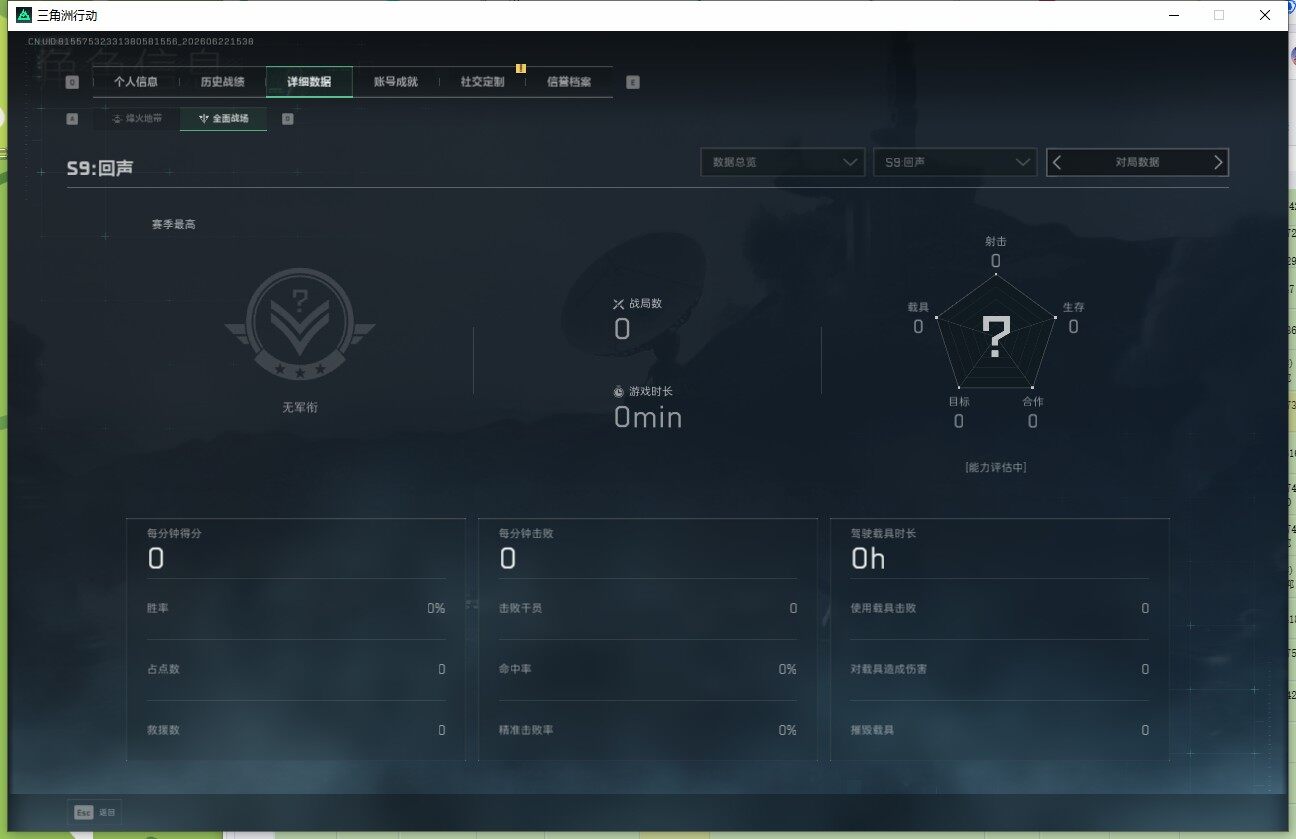The width and height of the screenshot is (1296, 839).
Task: Click the 射击 radar chart label
Action: click(995, 241)
